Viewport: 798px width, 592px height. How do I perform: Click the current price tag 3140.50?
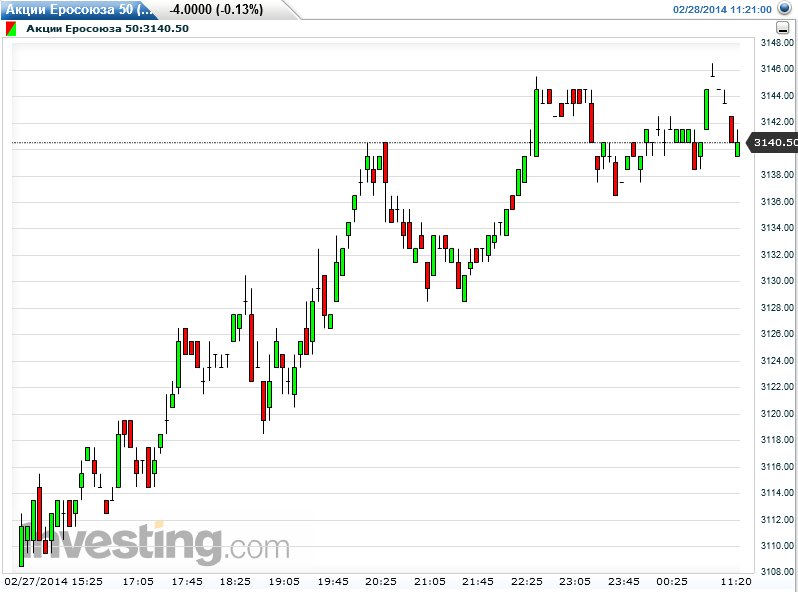coord(775,143)
